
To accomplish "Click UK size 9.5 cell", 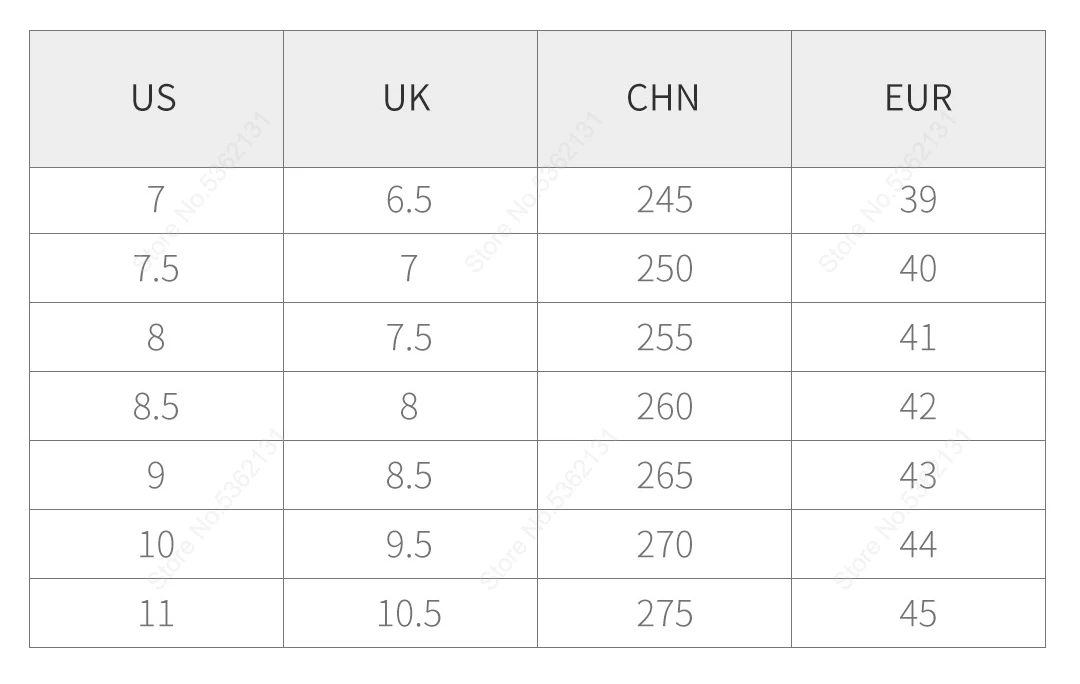I will tap(409, 544).
